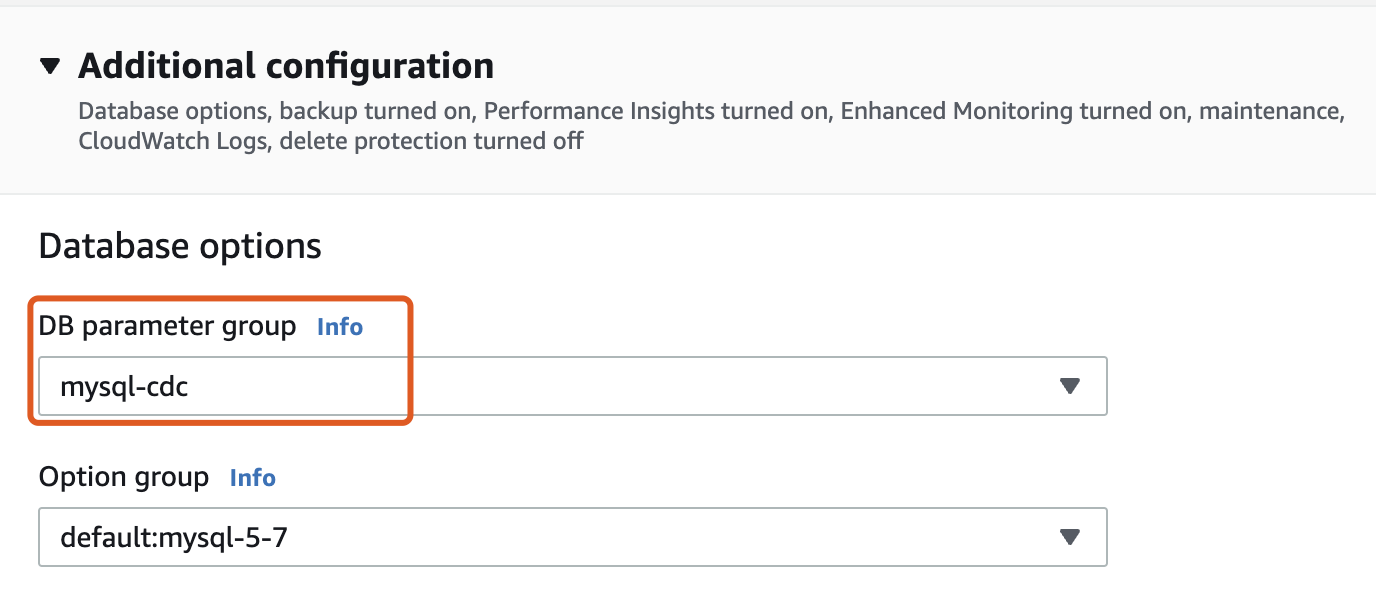Viewport: 1376px width, 596px height.
Task: Click the DB parameter group dropdown arrow
Action: [1070, 386]
